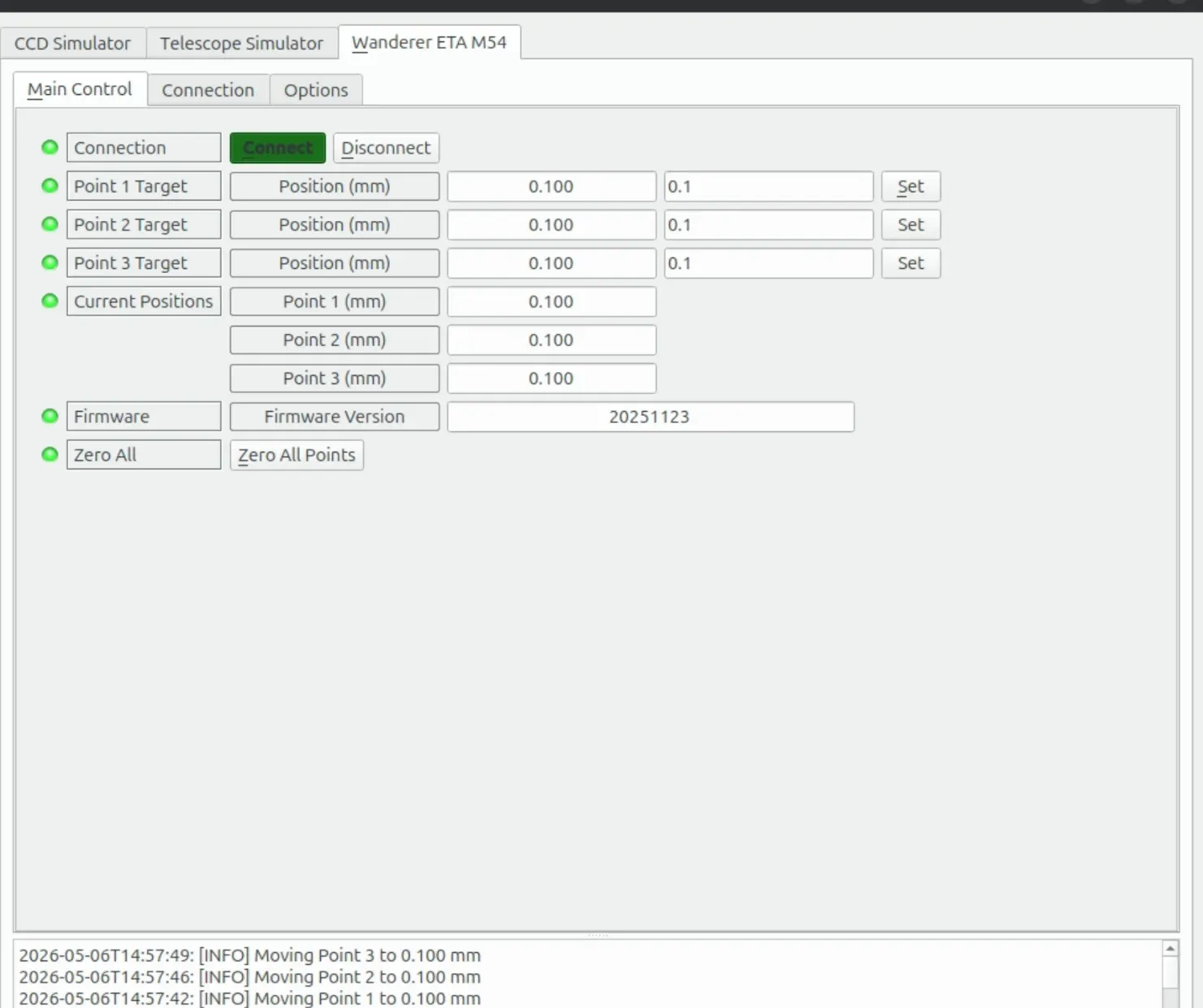Focus the Point 1 Target position input
The image size is (1203, 1008).
pos(768,186)
